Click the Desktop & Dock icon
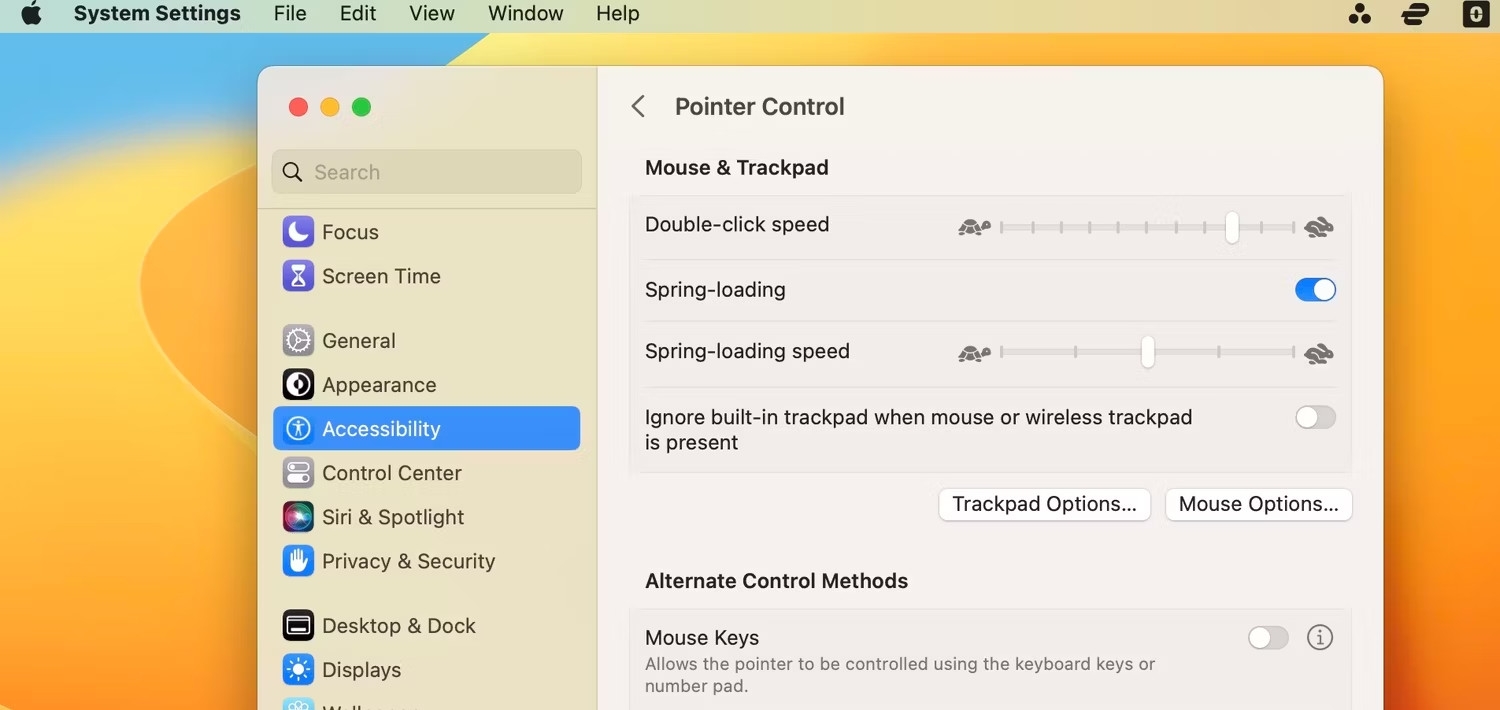This screenshot has height=710, width=1500. 298,626
